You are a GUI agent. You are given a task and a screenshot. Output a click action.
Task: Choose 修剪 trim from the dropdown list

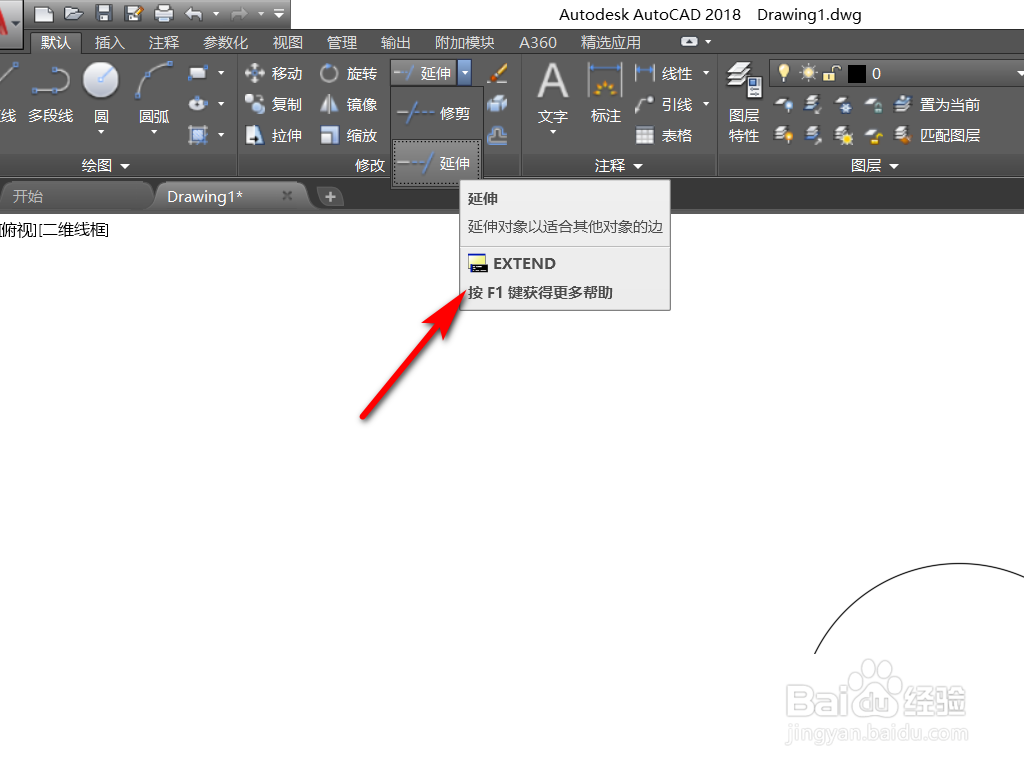click(436, 114)
